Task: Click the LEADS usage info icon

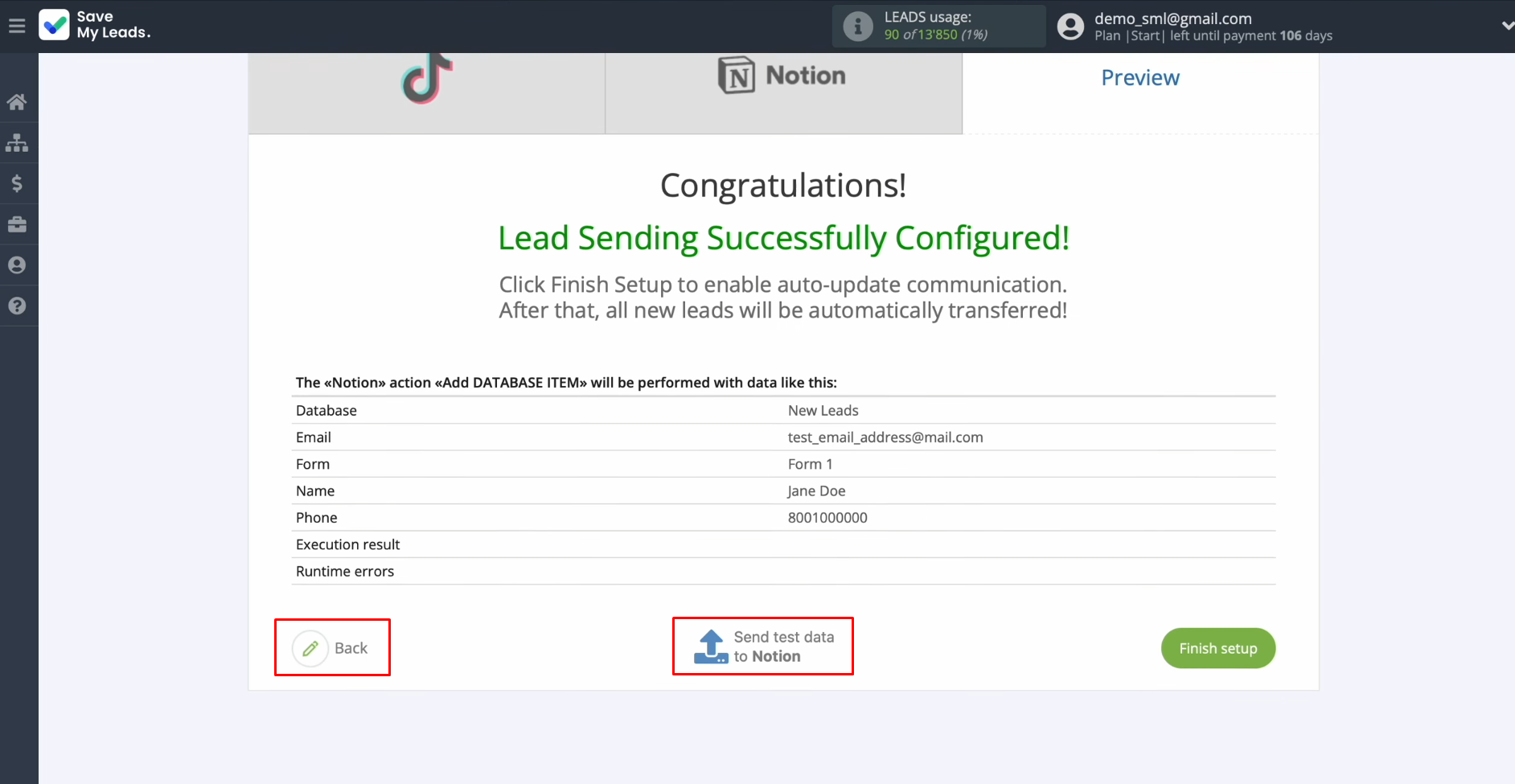Action: click(858, 27)
